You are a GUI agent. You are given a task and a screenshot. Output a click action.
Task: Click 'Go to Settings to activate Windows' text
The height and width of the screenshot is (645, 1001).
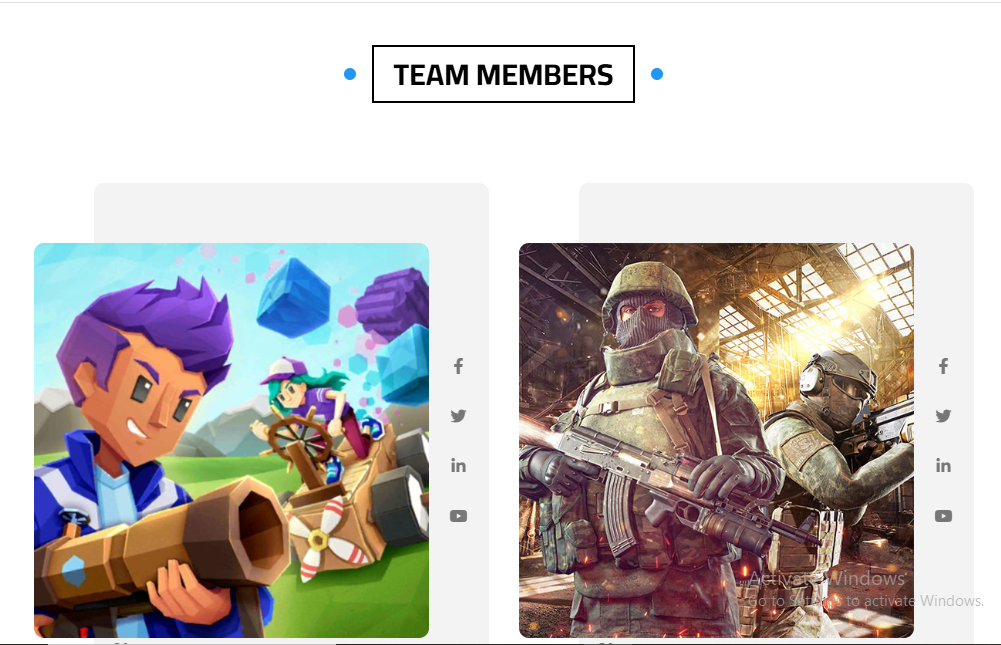click(x=866, y=601)
